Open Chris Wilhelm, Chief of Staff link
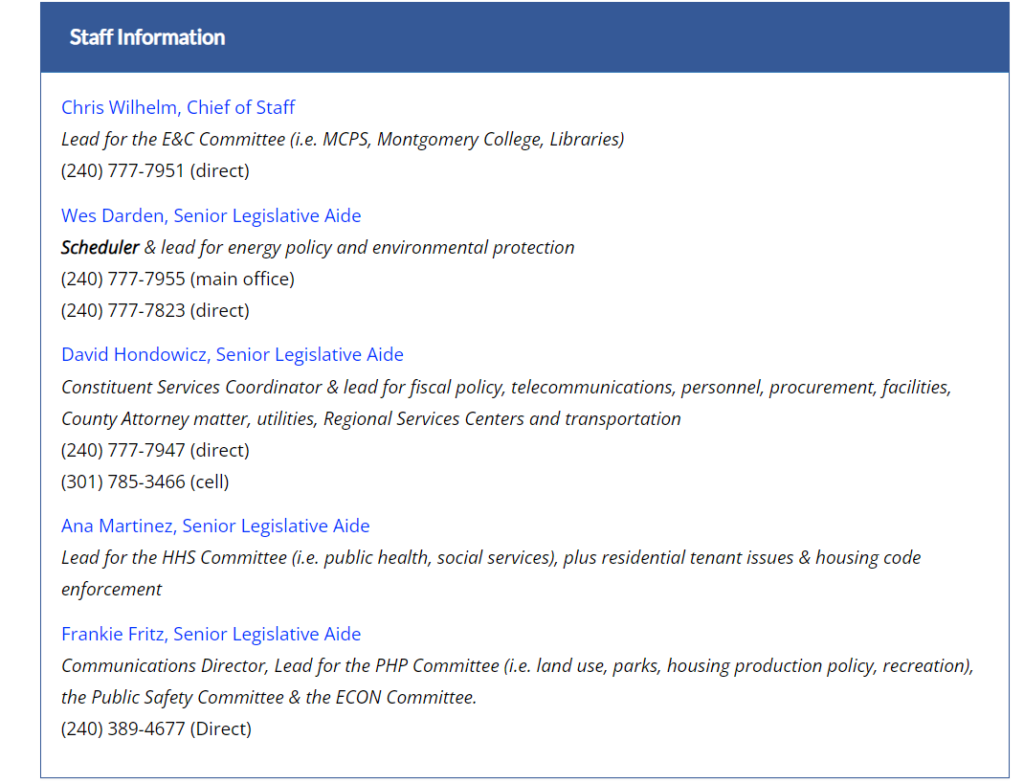 178,107
